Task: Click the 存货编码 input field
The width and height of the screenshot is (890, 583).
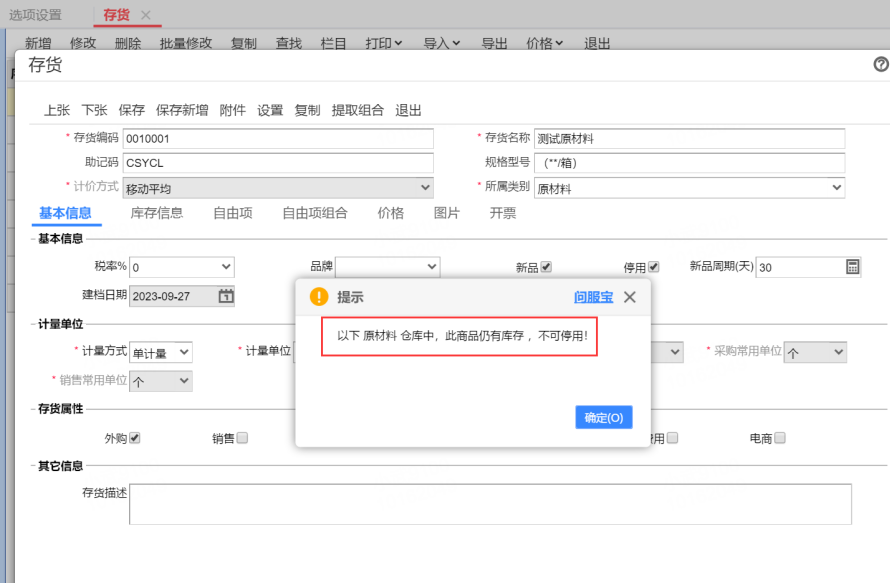Action: point(278,139)
